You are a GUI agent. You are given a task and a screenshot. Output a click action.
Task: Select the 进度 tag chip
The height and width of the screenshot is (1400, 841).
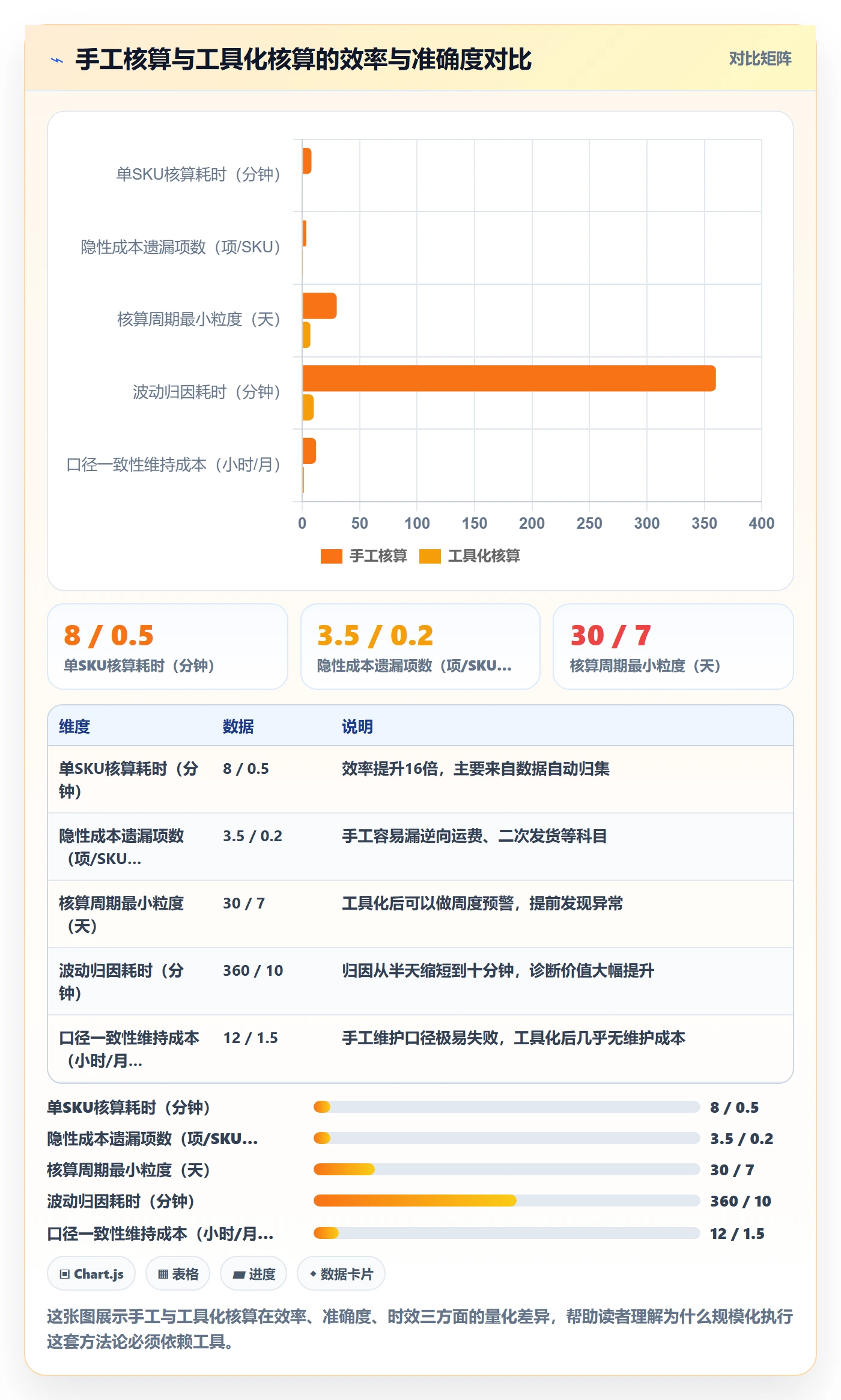pyautogui.click(x=254, y=1274)
